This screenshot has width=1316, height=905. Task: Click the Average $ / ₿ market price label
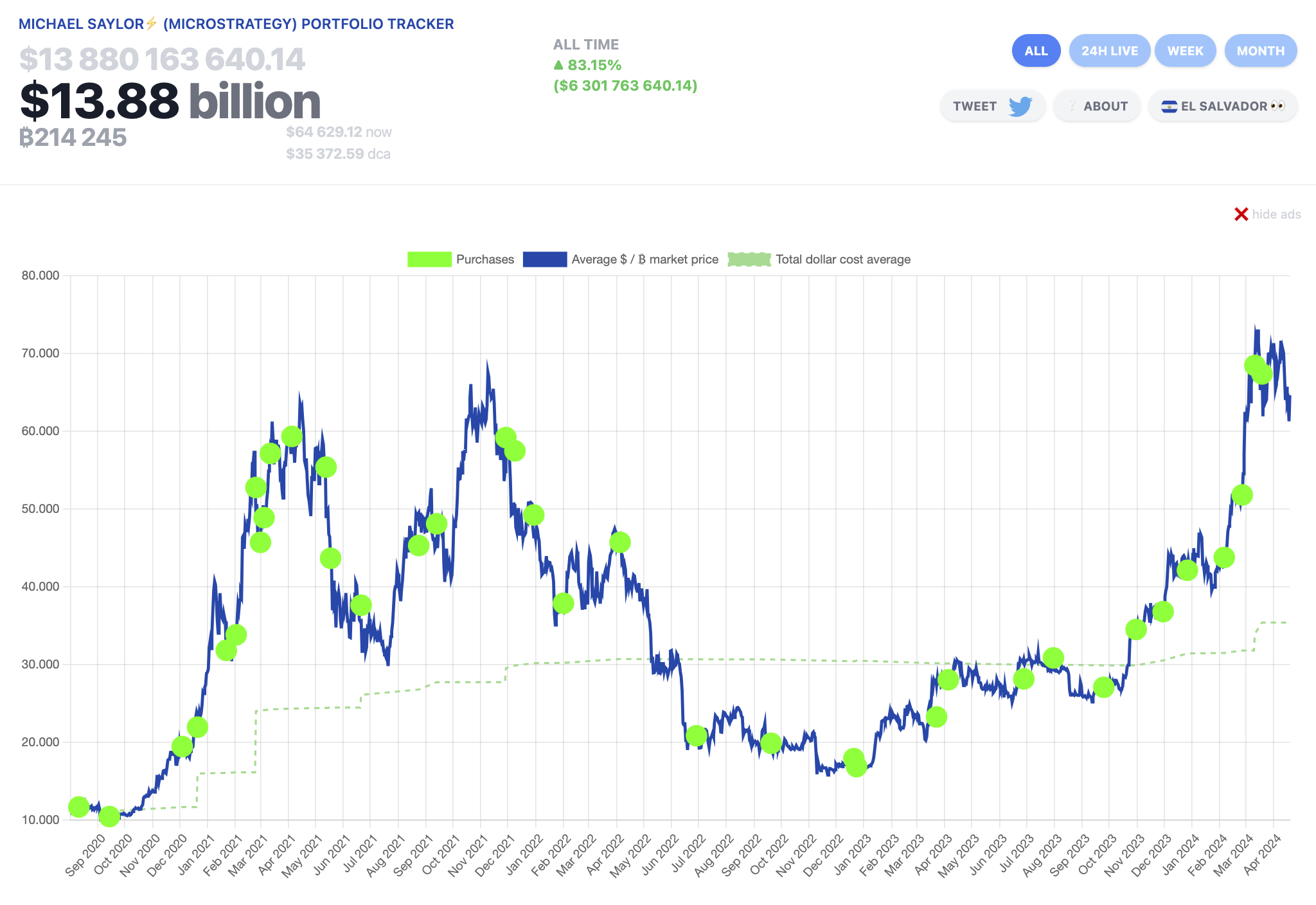pyautogui.click(x=645, y=259)
